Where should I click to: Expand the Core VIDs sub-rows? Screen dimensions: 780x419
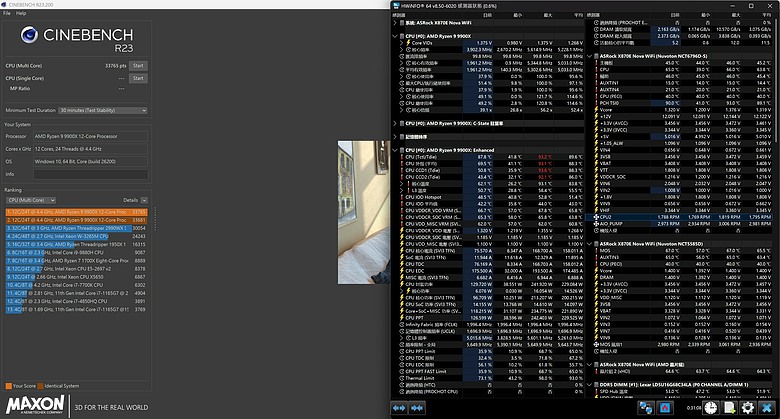tap(401, 43)
